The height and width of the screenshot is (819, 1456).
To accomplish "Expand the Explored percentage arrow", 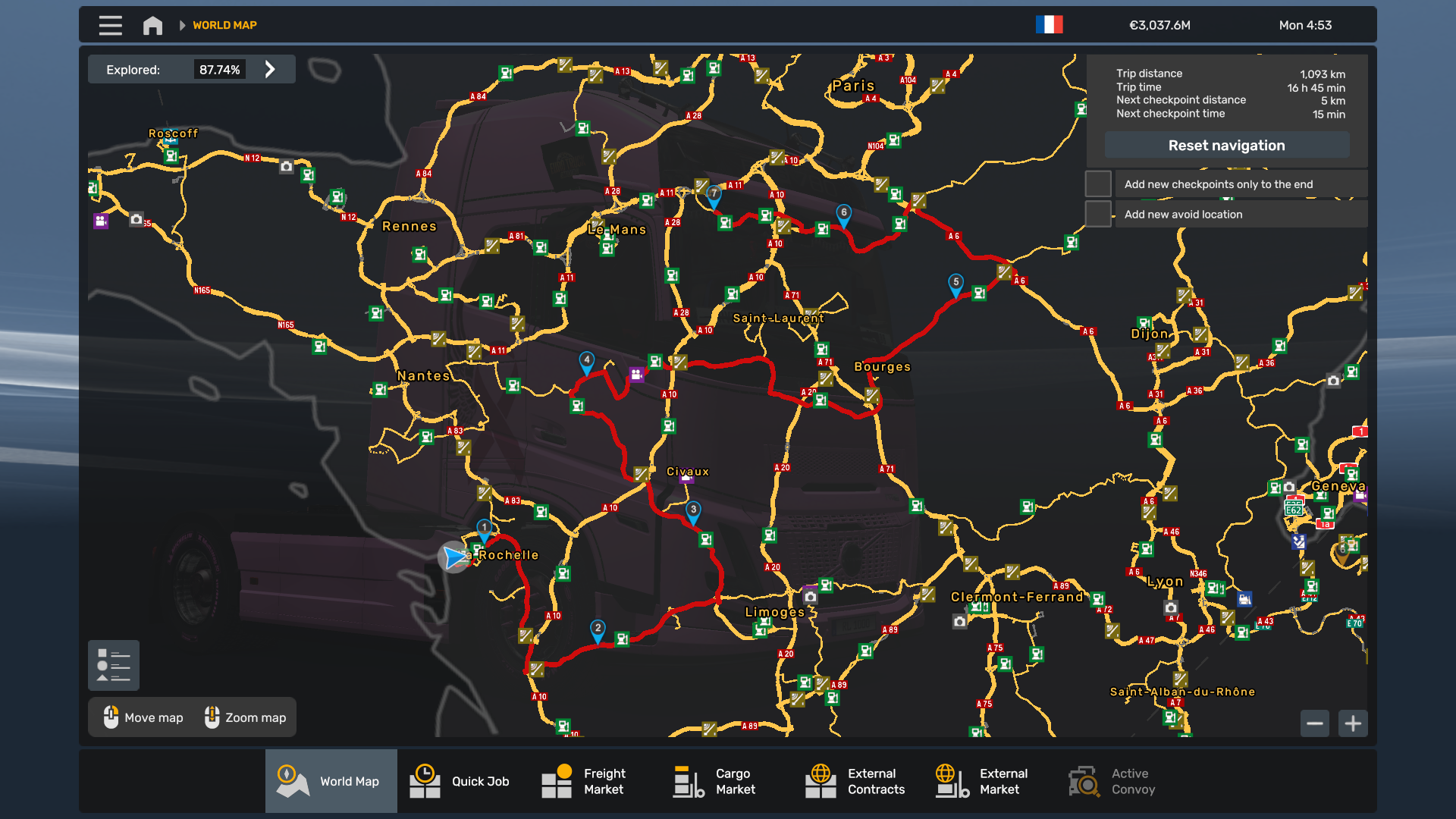I will [x=270, y=70].
